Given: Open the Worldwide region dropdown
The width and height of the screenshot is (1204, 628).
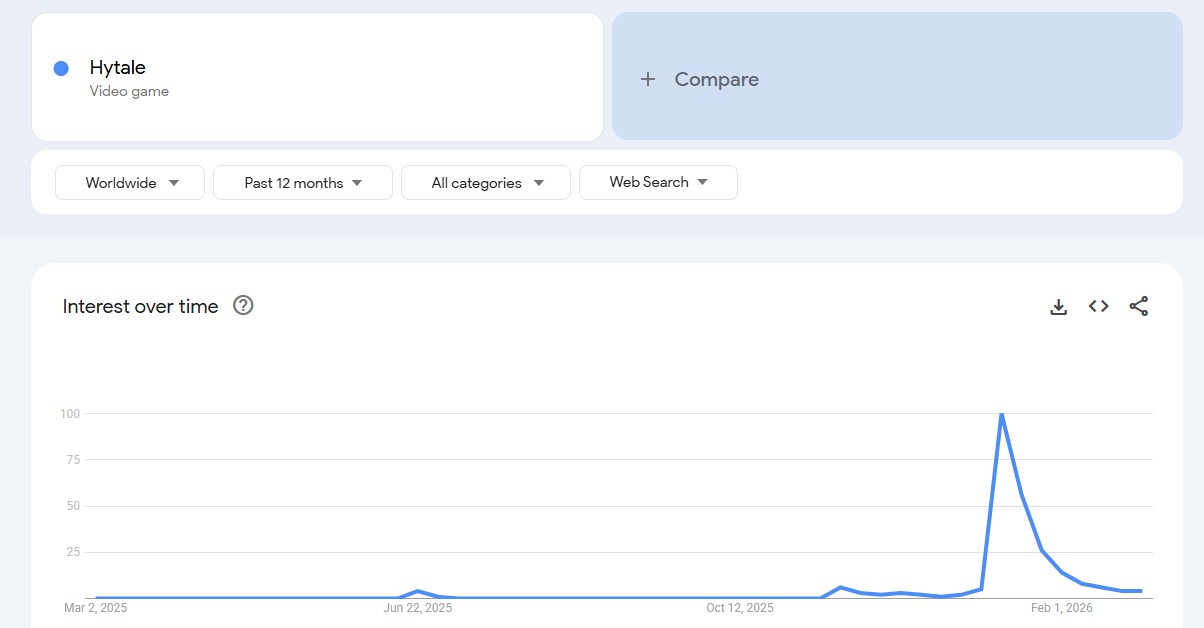Looking at the screenshot, I should (130, 183).
